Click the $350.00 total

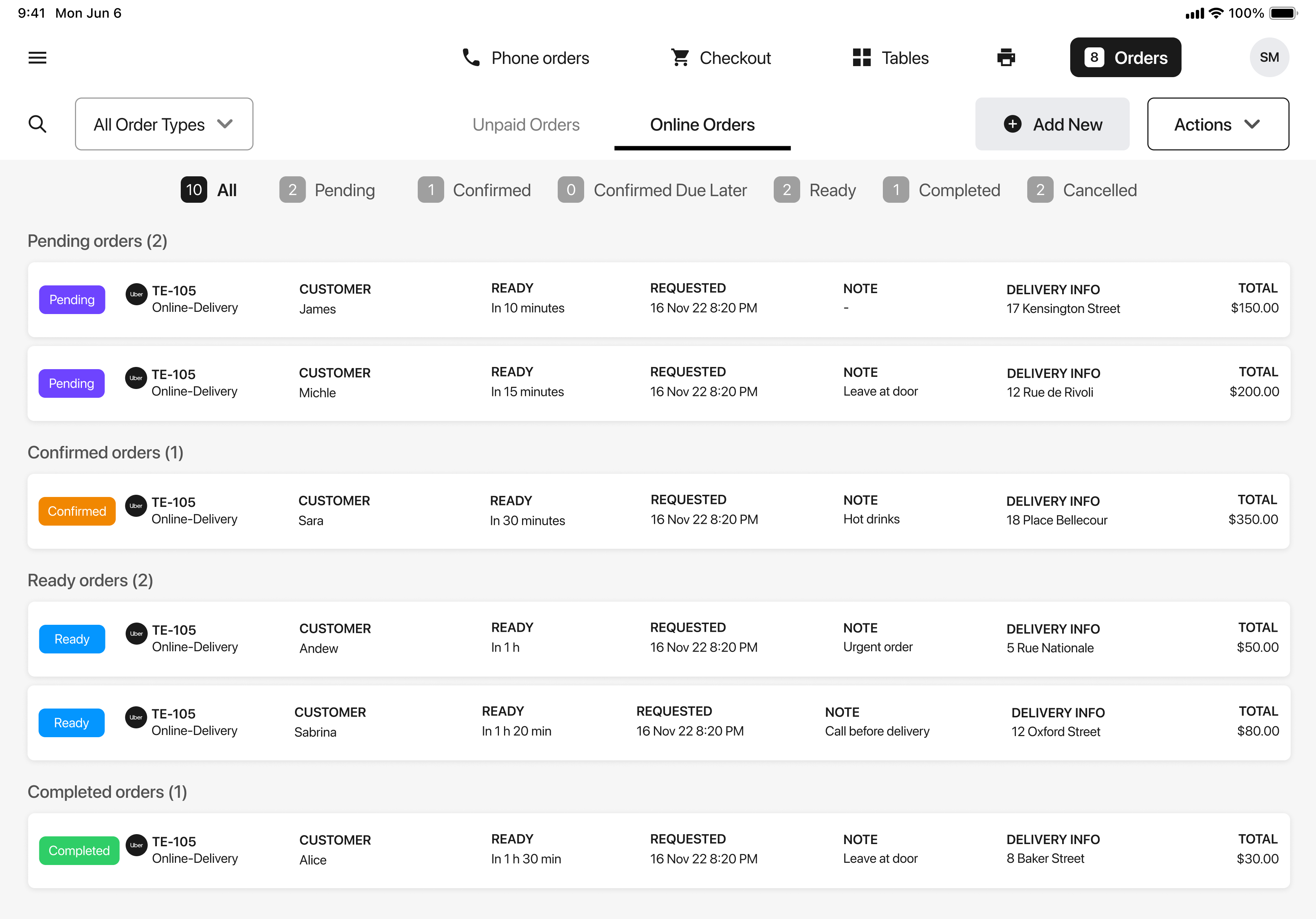point(1253,519)
